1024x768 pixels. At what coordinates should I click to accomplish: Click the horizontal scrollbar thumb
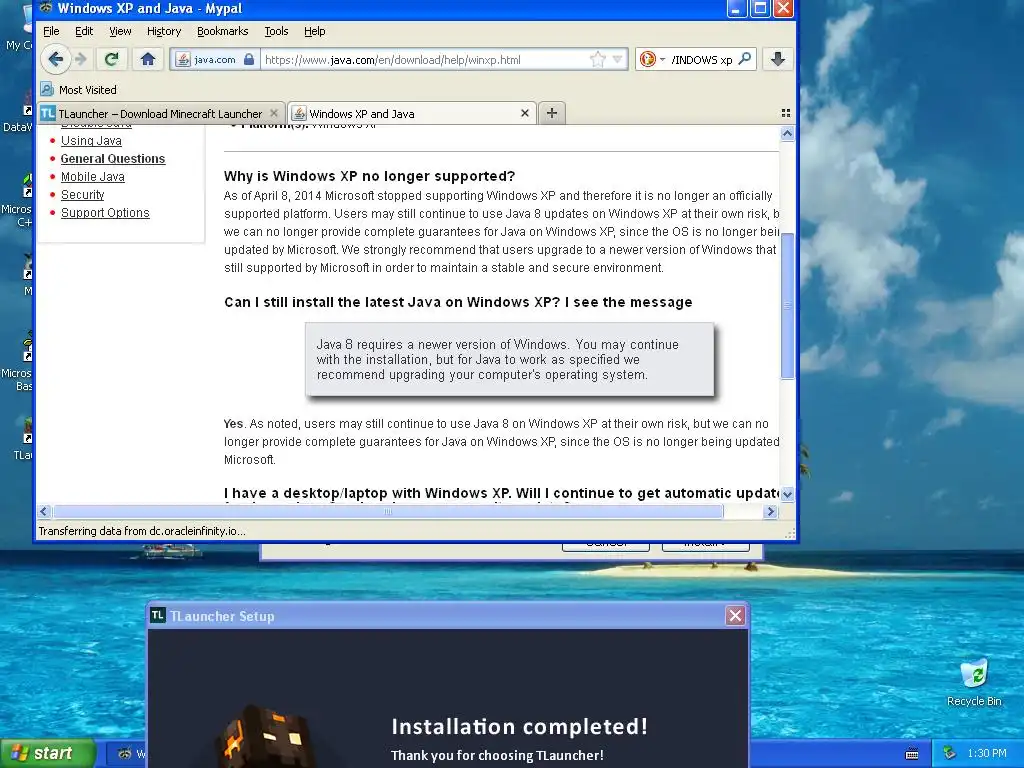coord(388,511)
